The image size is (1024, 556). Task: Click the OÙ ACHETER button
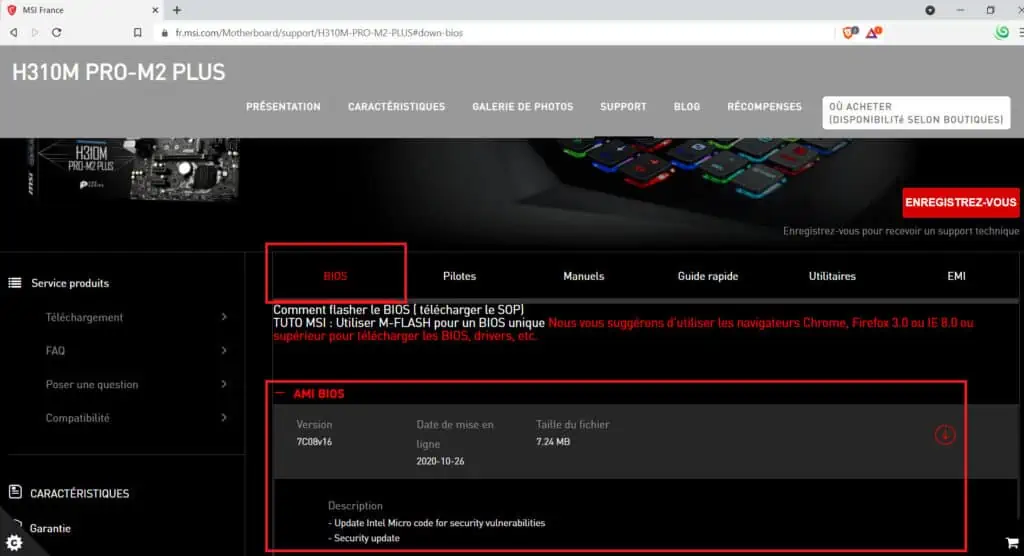(x=916, y=113)
